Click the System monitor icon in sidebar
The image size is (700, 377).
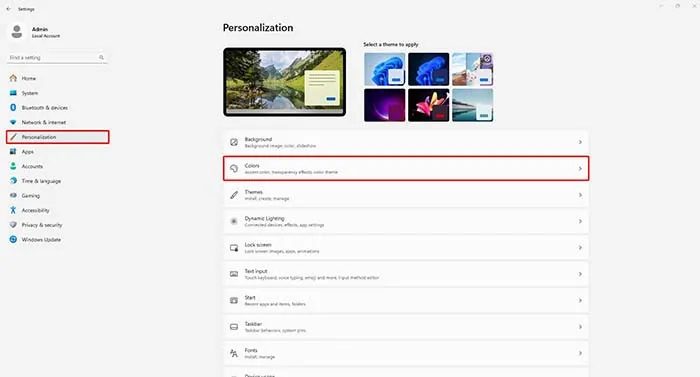click(x=13, y=93)
